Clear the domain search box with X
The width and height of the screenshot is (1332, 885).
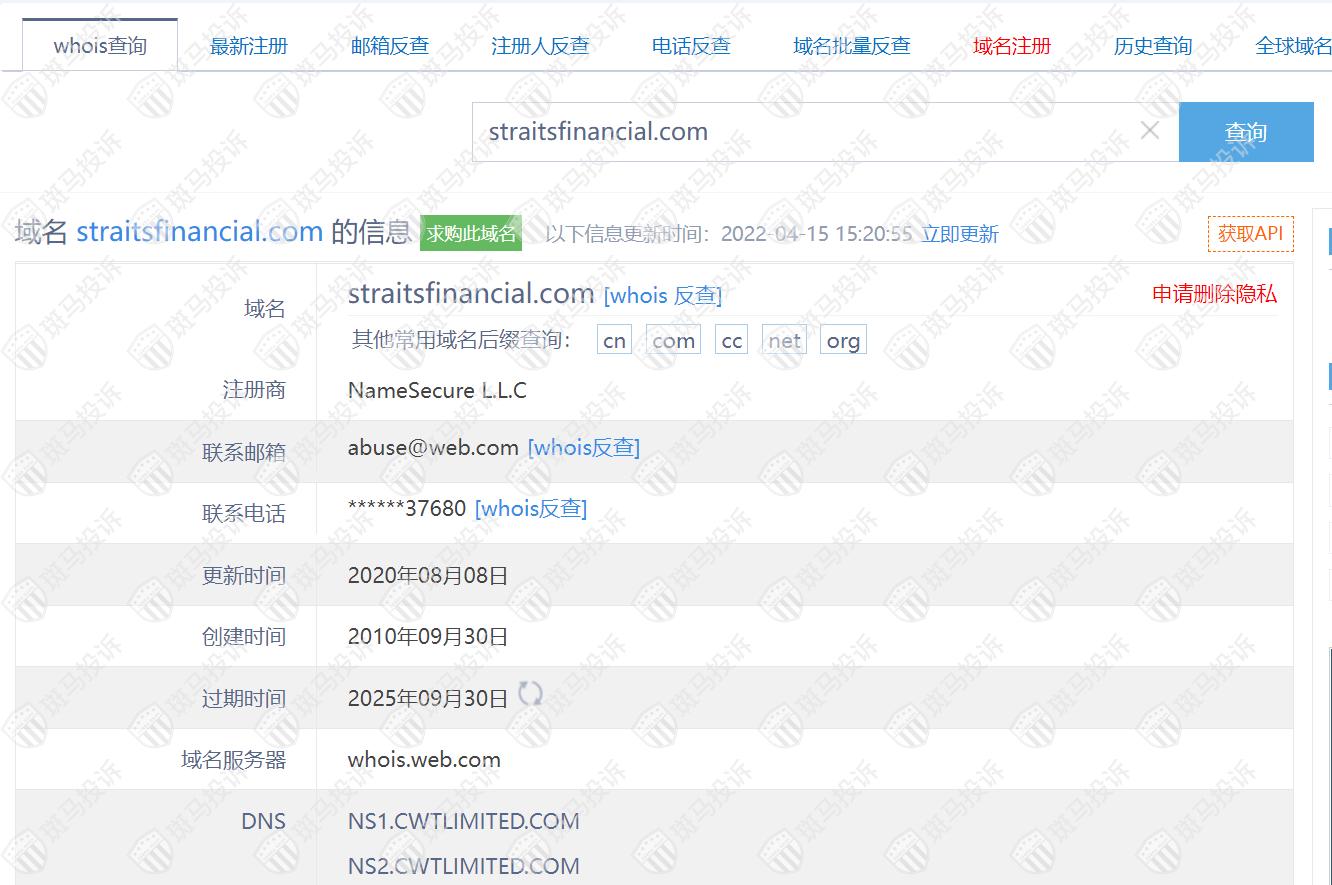(x=1150, y=131)
